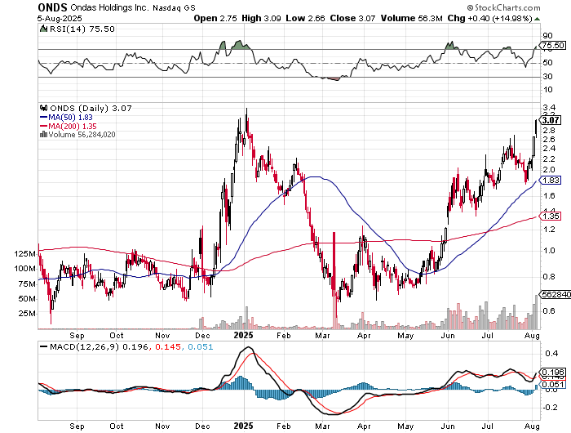Click the volume value tag on the right axis
This screenshot has height=433, width=571.
[556, 294]
